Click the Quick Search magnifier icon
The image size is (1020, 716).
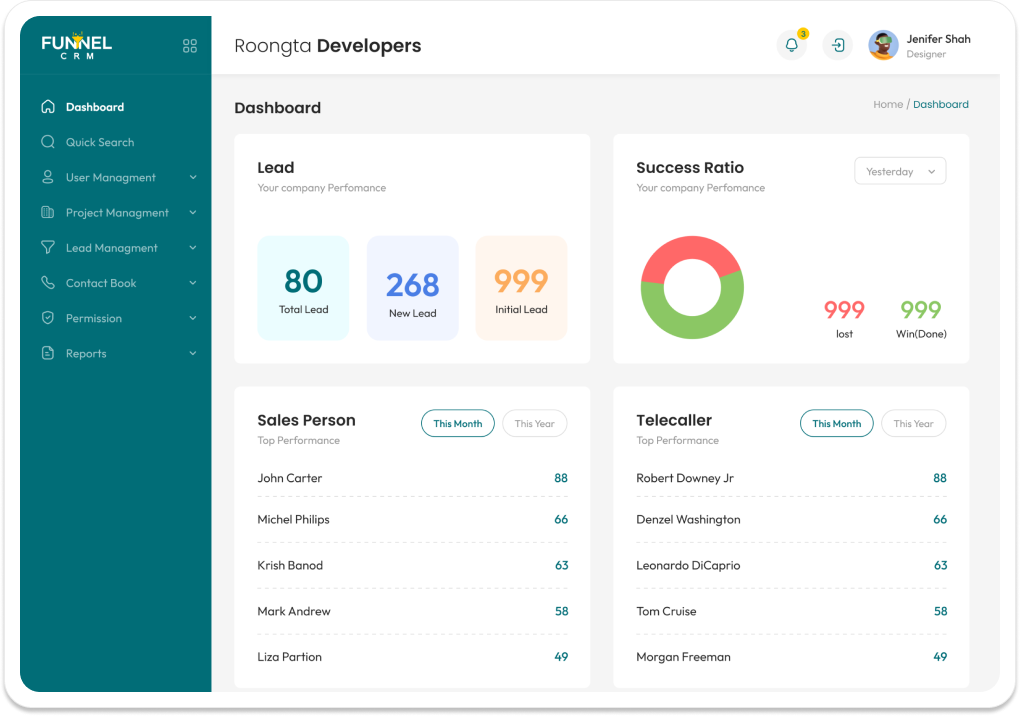tap(47, 142)
